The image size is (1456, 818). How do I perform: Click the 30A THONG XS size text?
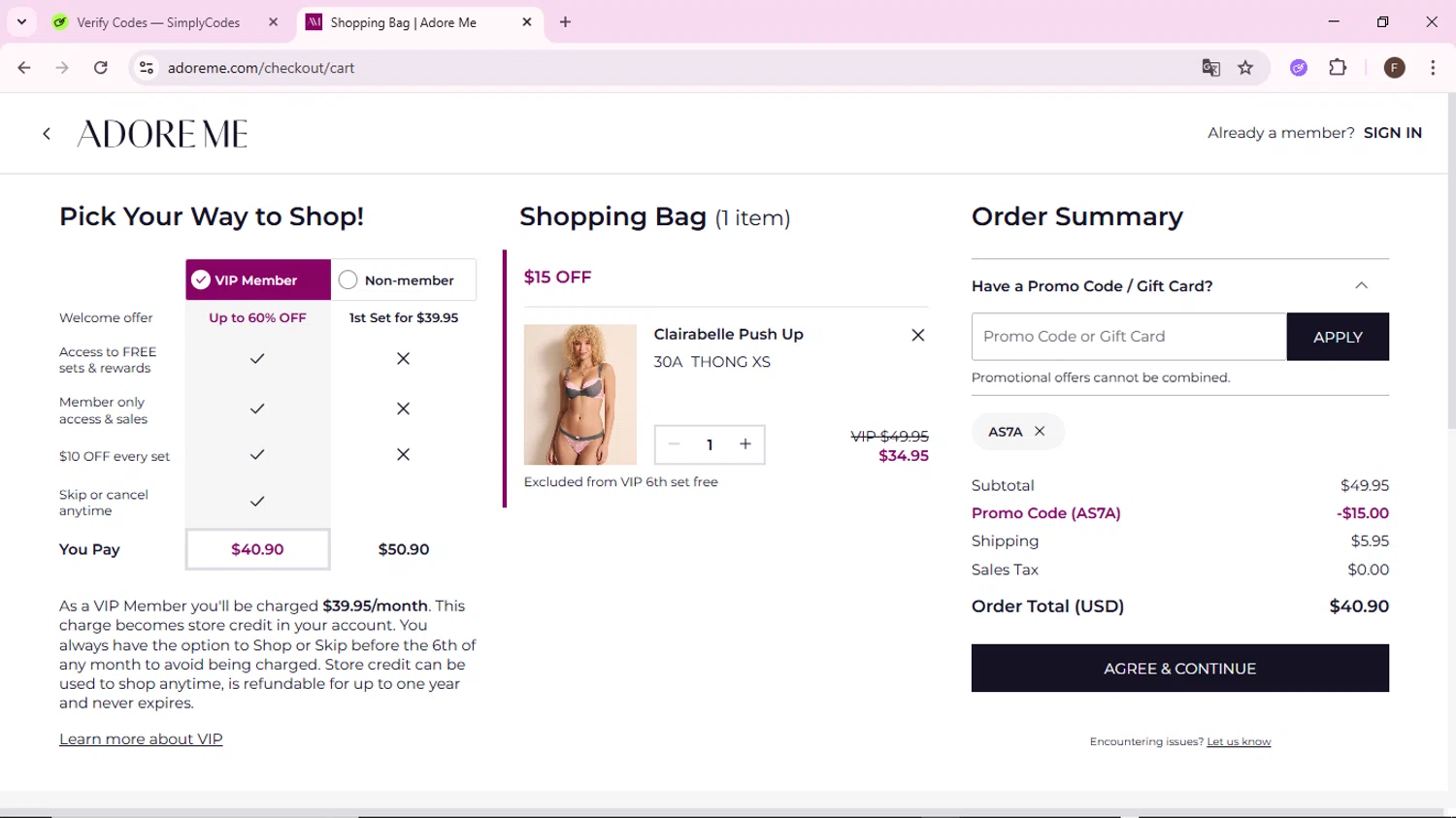[711, 362]
